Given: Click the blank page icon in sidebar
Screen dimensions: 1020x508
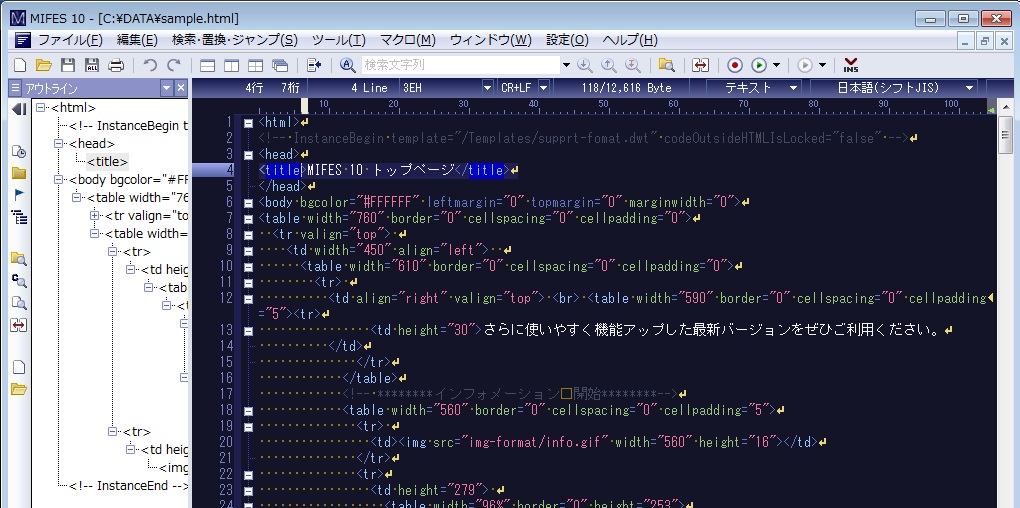Looking at the screenshot, I should [20, 367].
